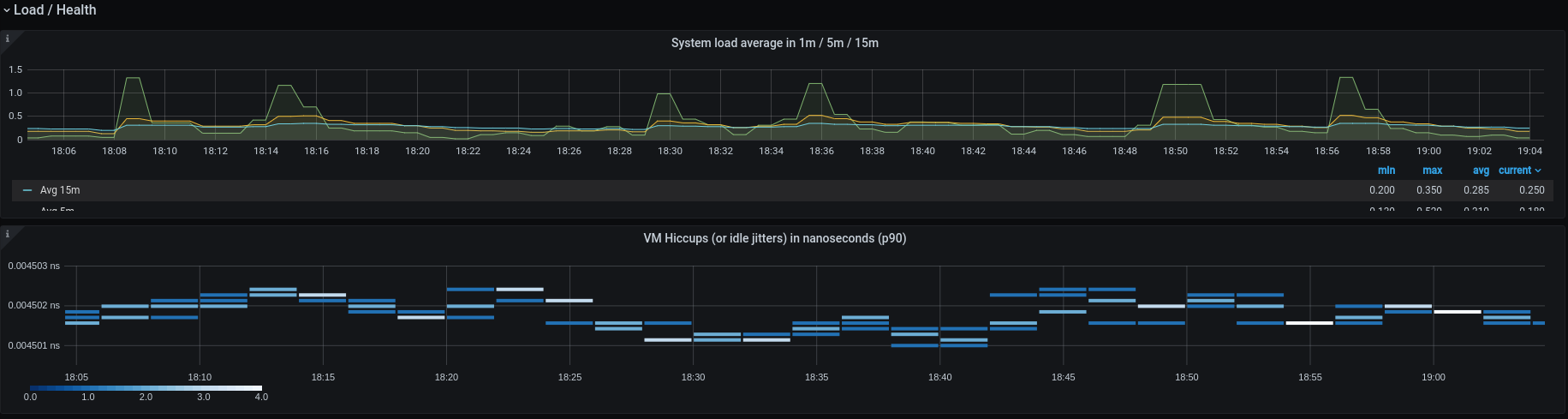Click current column sort header

1514,171
